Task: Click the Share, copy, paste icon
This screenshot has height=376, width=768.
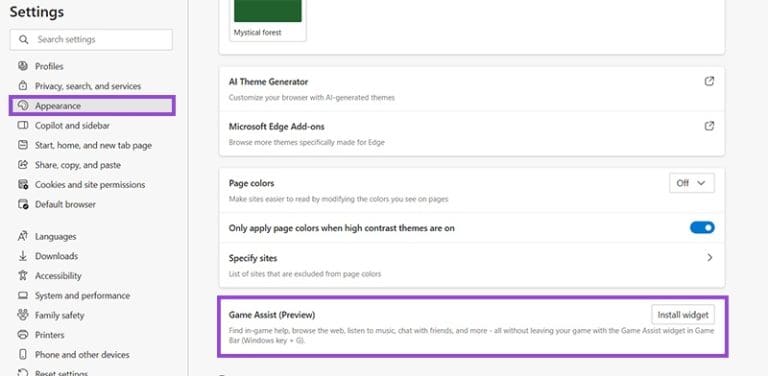Action: 23,164
